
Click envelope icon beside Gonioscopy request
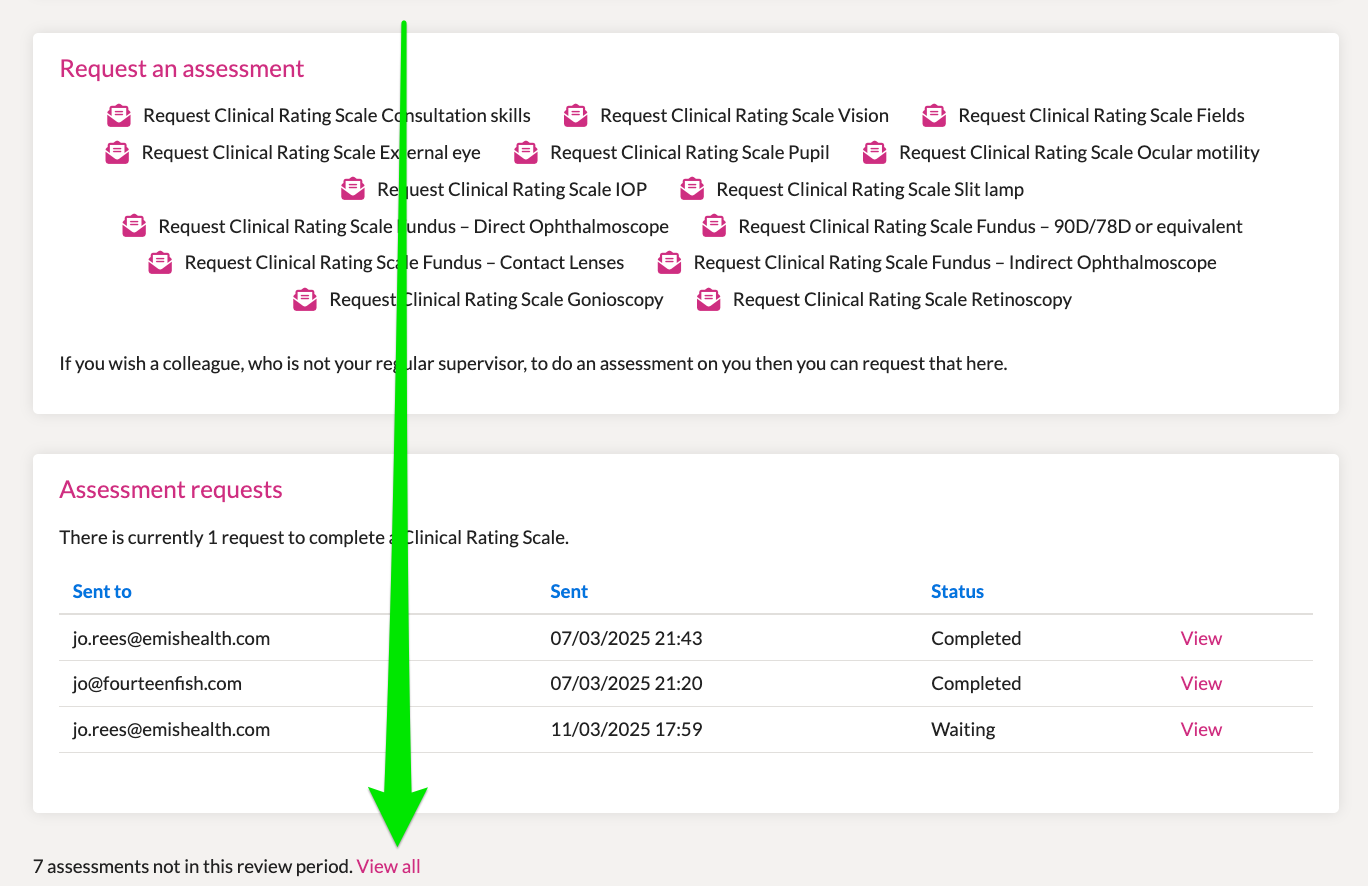305,300
